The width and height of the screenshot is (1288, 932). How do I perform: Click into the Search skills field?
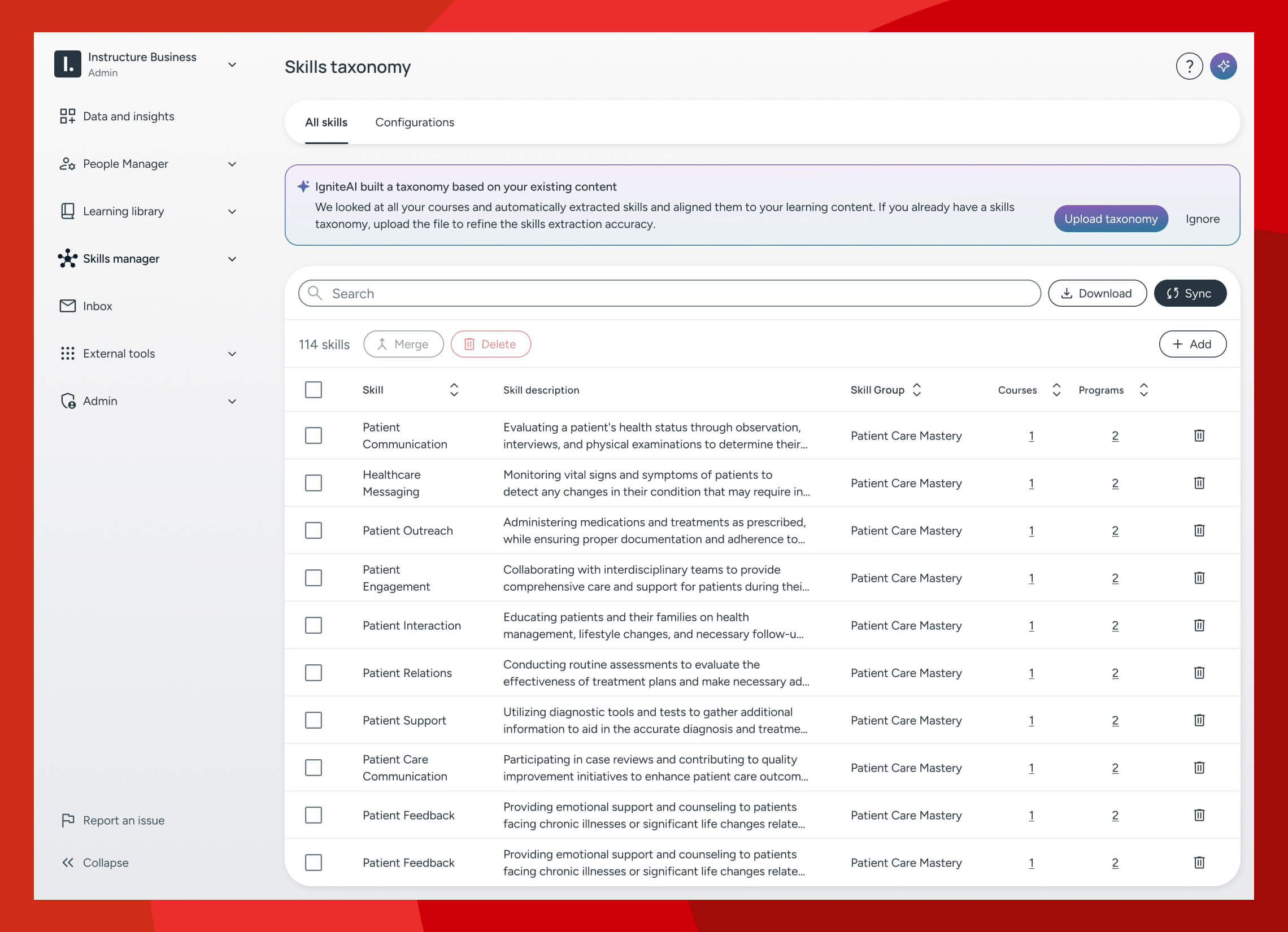(670, 294)
